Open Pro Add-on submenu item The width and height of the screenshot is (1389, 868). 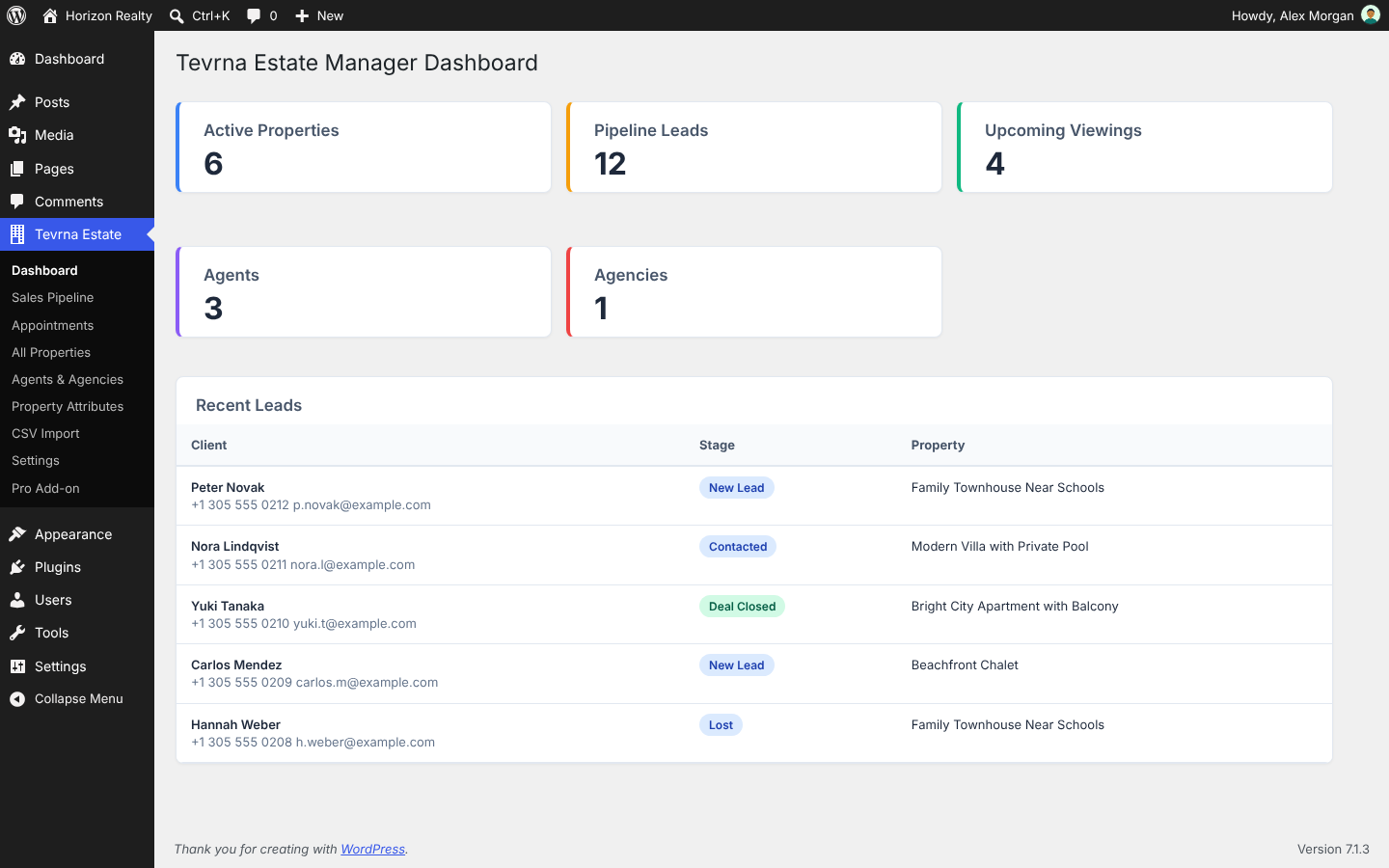[45, 489]
